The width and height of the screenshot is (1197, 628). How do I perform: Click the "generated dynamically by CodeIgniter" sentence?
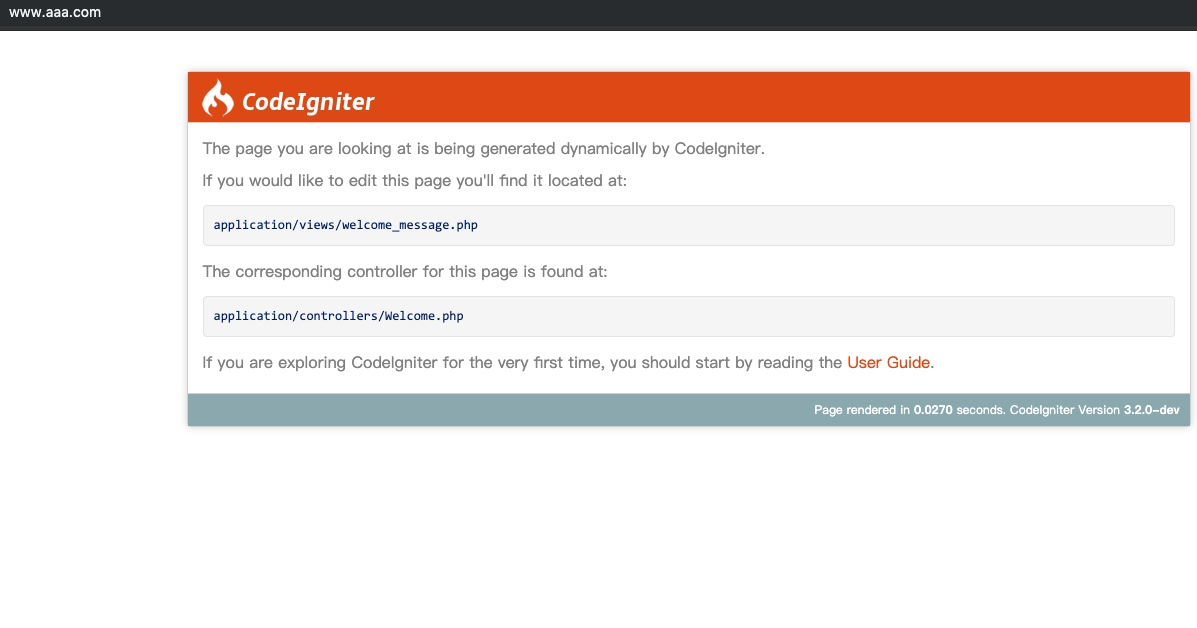click(x=483, y=149)
